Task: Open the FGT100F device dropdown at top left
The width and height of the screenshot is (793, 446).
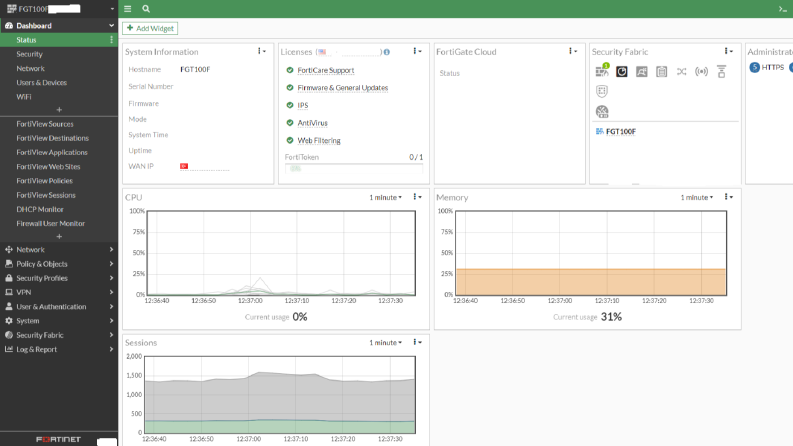Action: [x=59, y=9]
